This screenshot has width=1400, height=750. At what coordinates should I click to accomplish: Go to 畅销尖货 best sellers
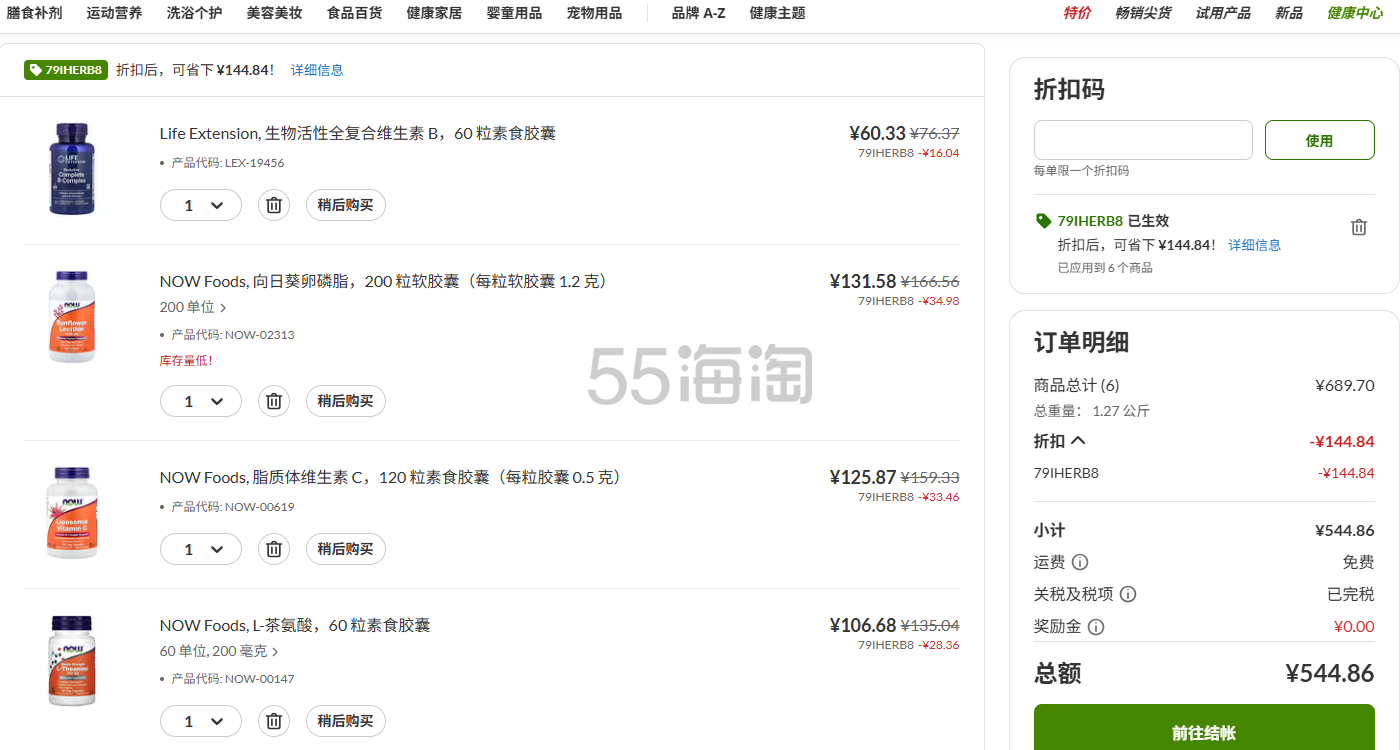1143,13
